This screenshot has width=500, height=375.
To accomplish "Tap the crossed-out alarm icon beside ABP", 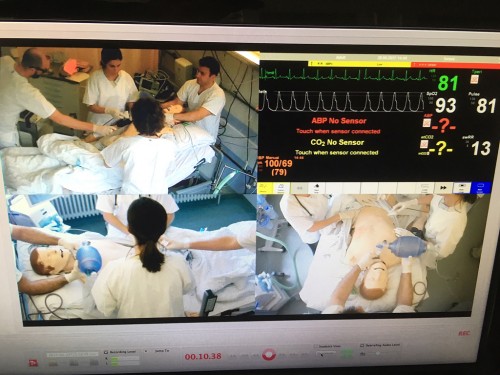I will 427,123.
